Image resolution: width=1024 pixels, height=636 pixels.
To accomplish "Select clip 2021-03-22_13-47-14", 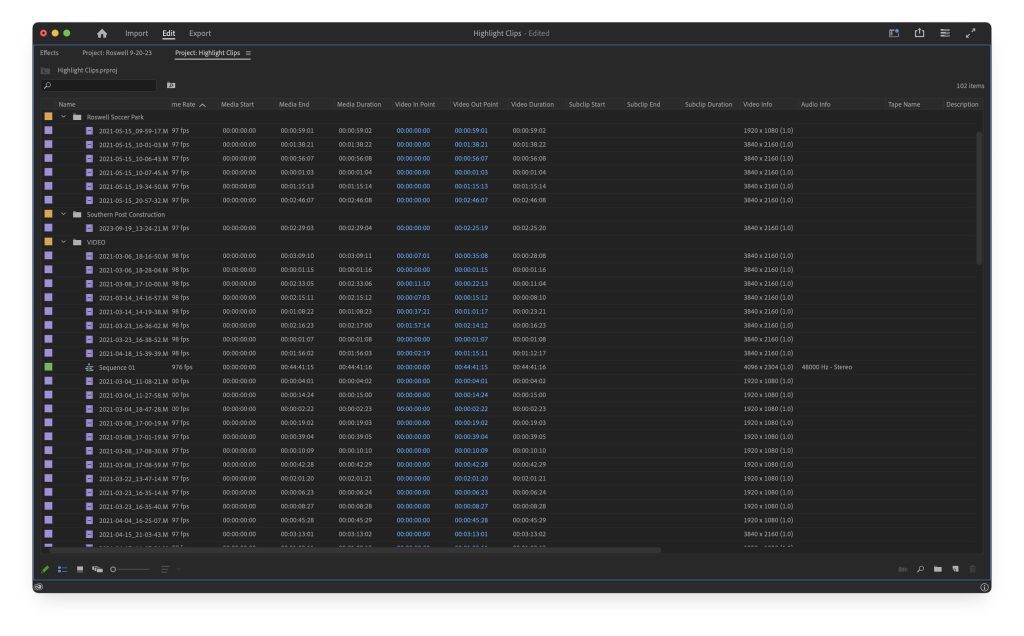I will [133, 479].
